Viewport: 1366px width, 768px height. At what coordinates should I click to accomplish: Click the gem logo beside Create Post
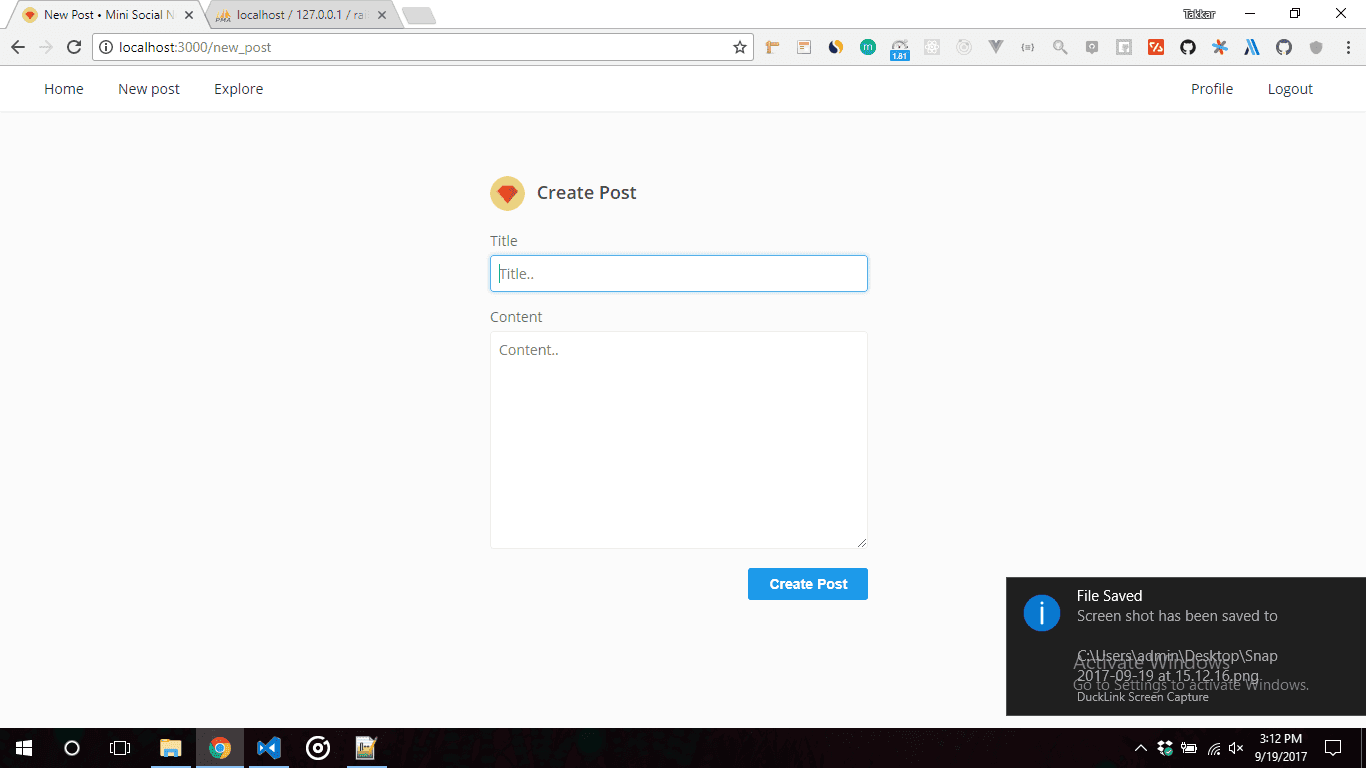(507, 193)
